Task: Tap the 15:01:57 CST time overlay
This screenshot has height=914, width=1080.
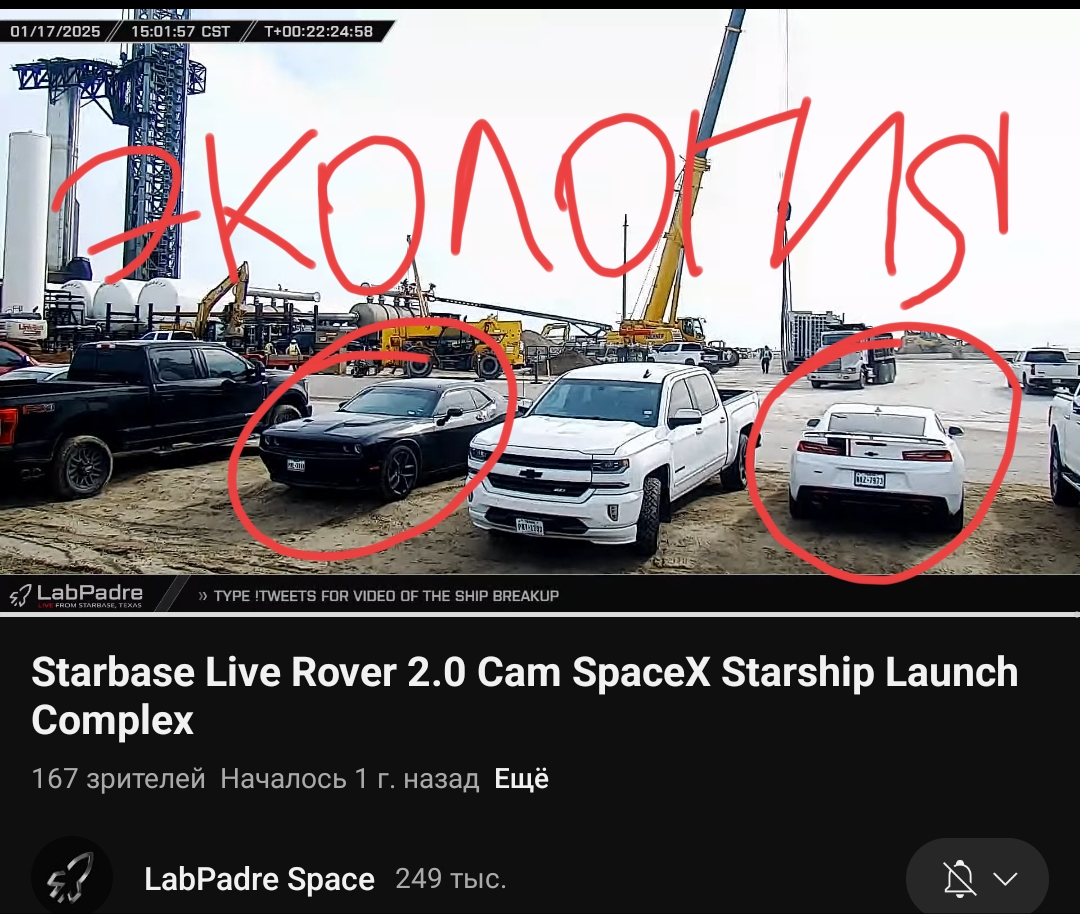Action: pos(180,32)
